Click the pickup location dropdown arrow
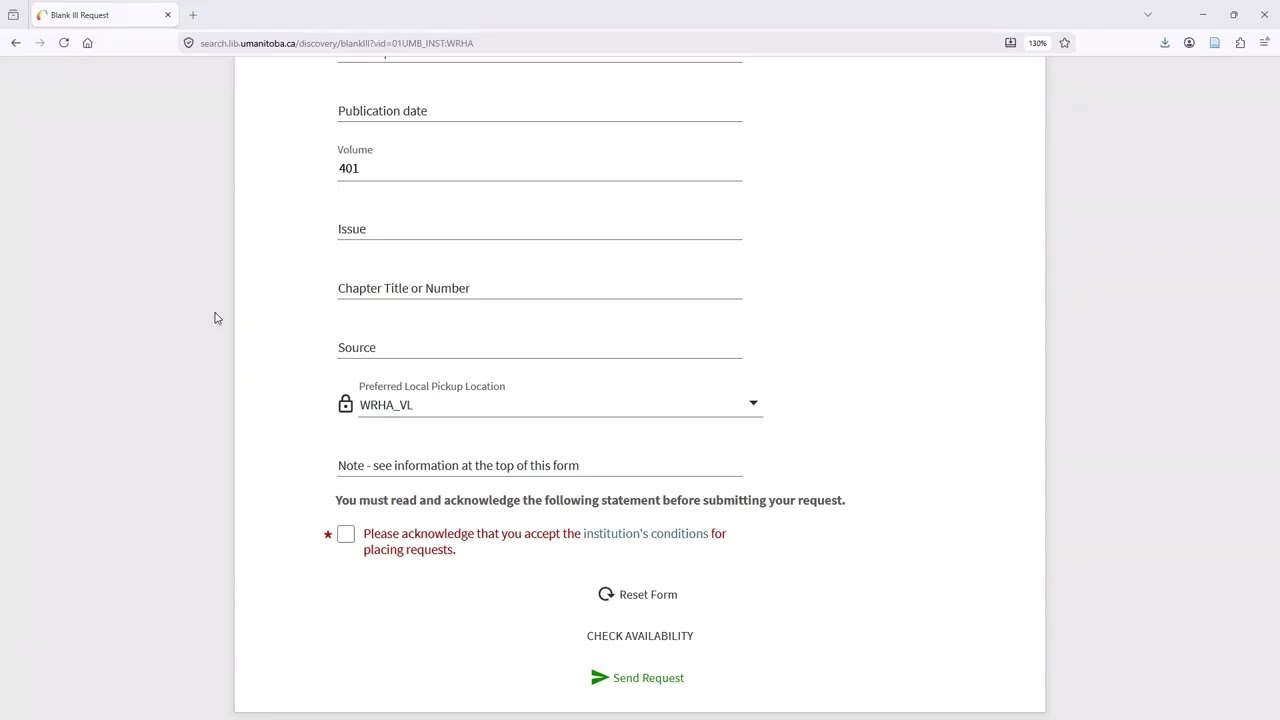Viewport: 1280px width, 720px height. pyautogui.click(x=753, y=404)
